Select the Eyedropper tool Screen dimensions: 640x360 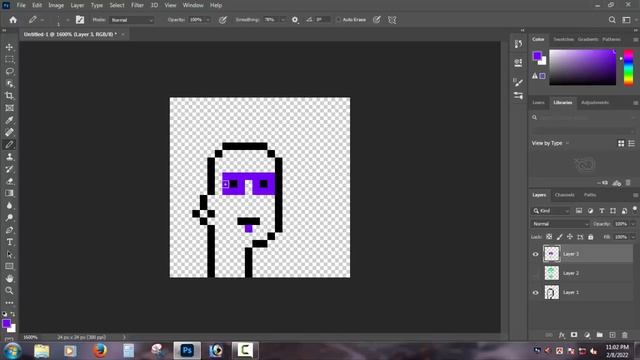(9, 120)
